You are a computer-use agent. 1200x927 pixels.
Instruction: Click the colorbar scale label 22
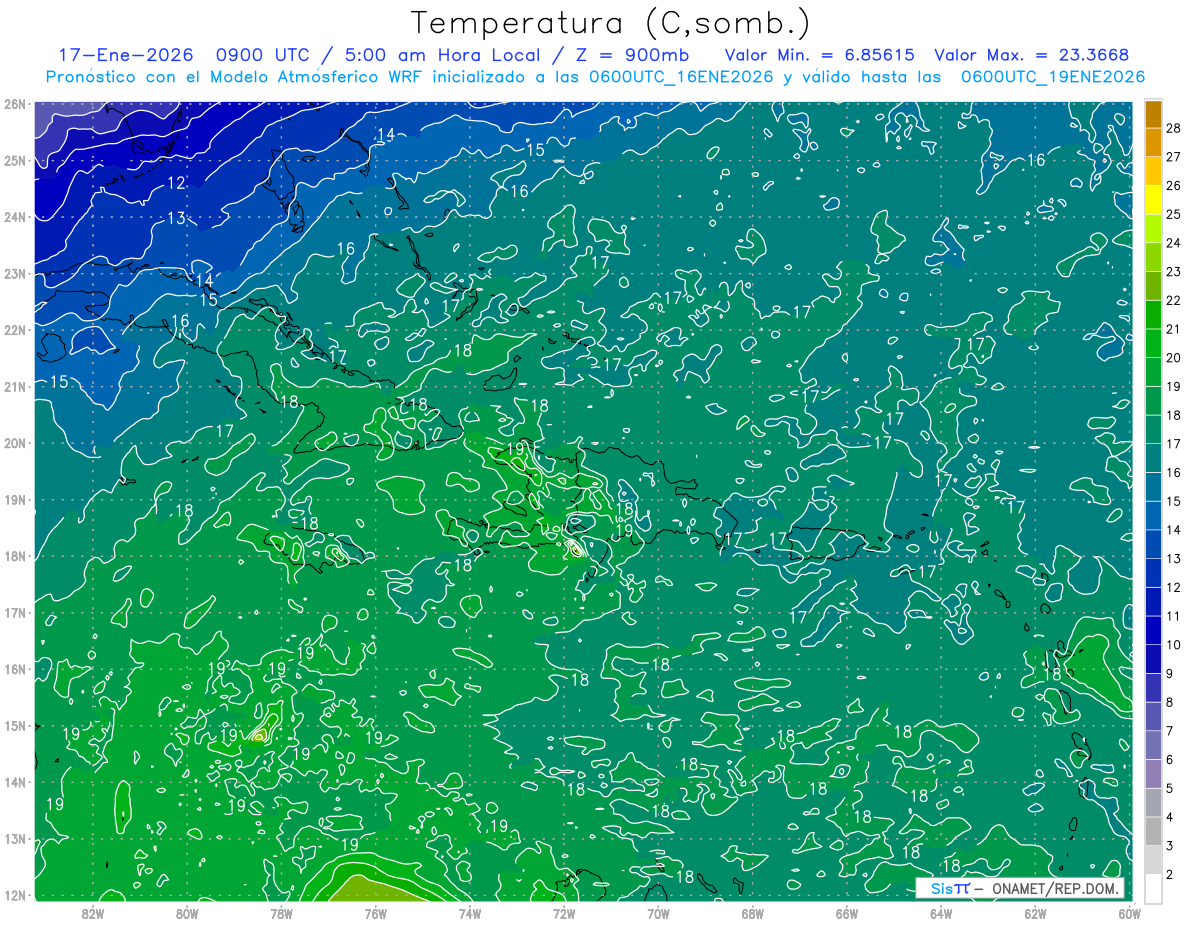pyautogui.click(x=1174, y=300)
